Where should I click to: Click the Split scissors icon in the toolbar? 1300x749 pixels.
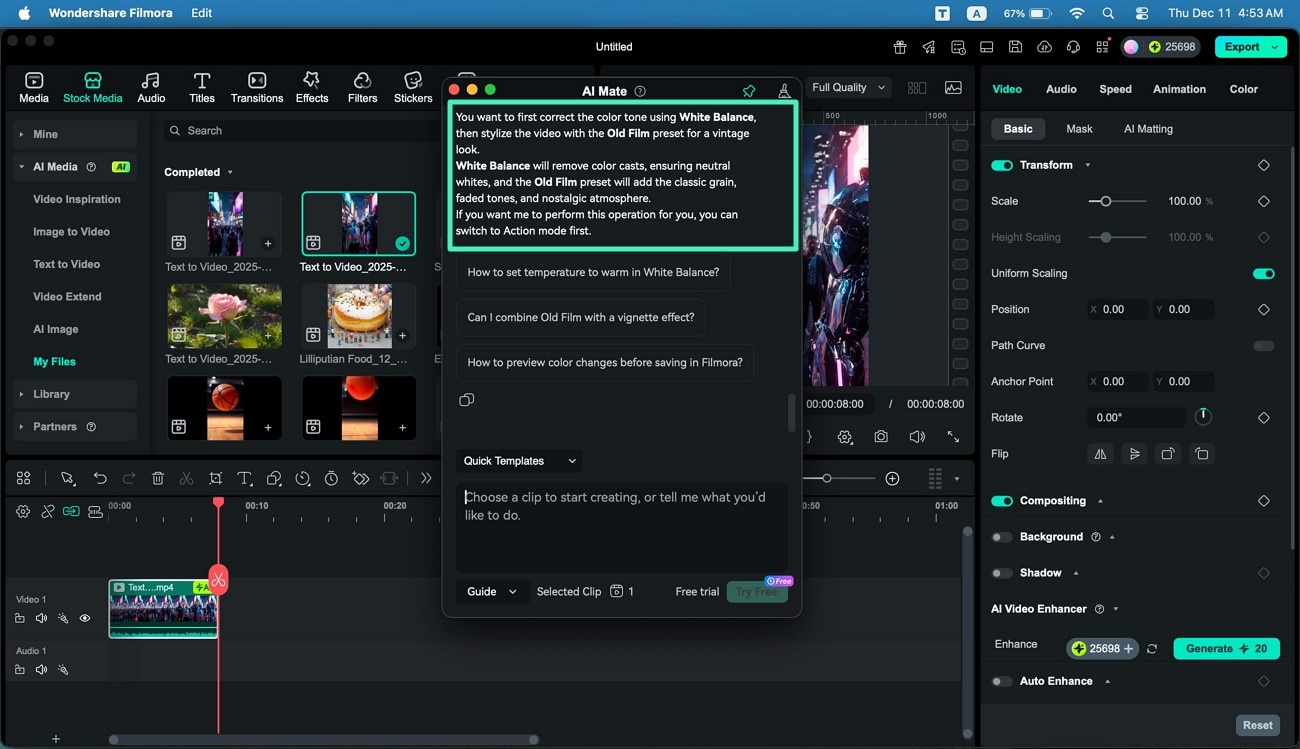point(187,478)
